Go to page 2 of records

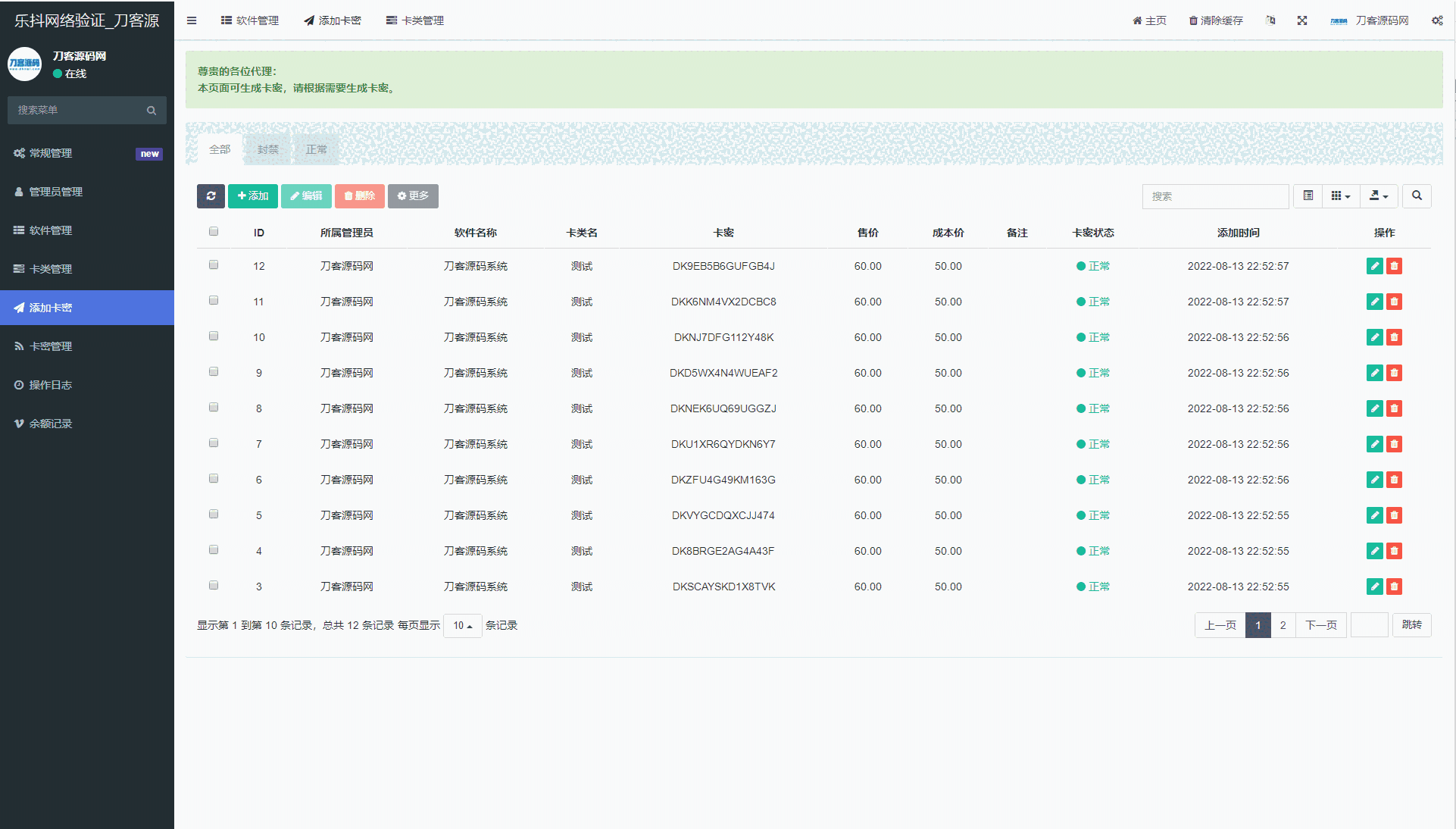1283,626
